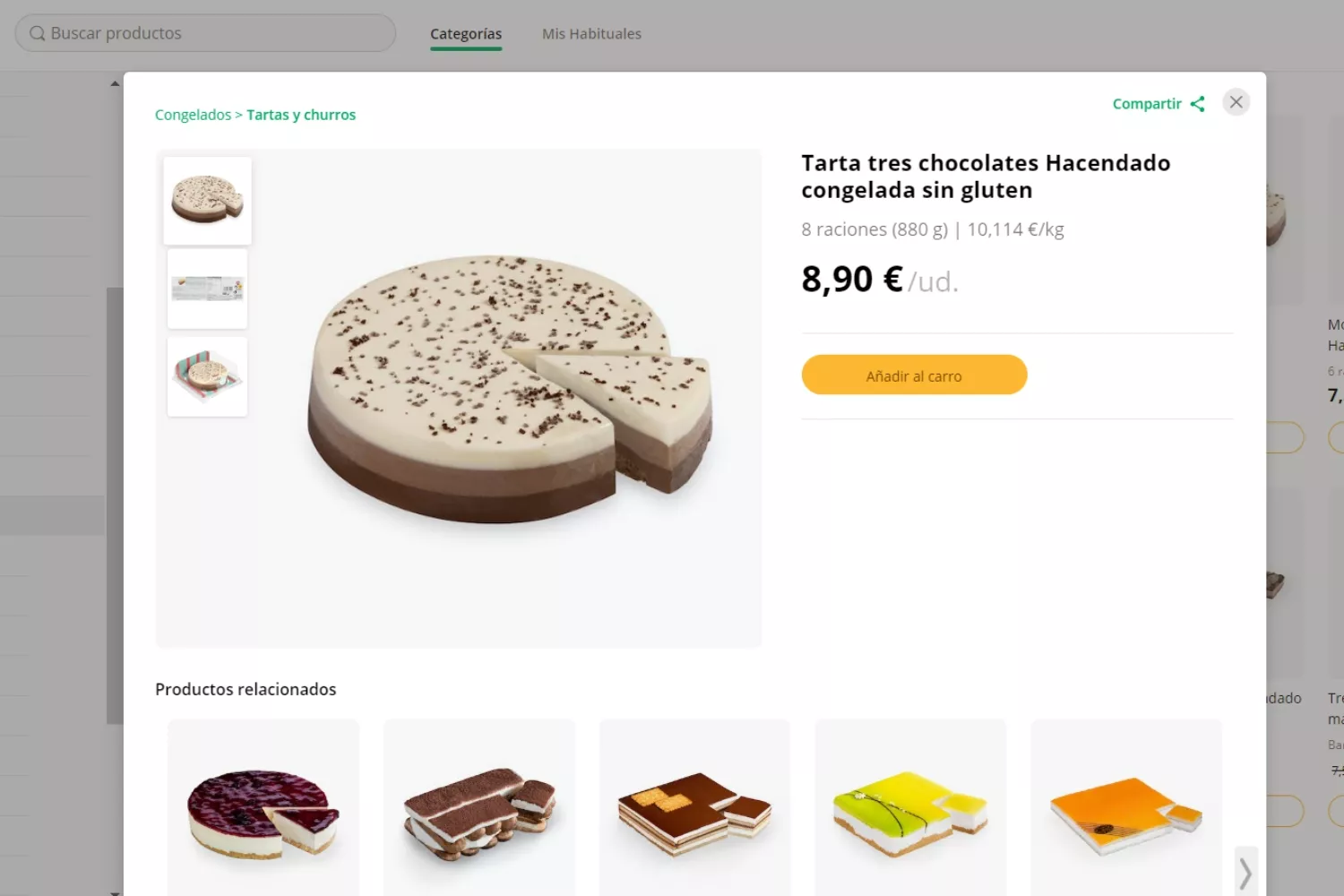Open the Congelados breadcrumb link
The width and height of the screenshot is (1344, 896).
[x=193, y=115]
